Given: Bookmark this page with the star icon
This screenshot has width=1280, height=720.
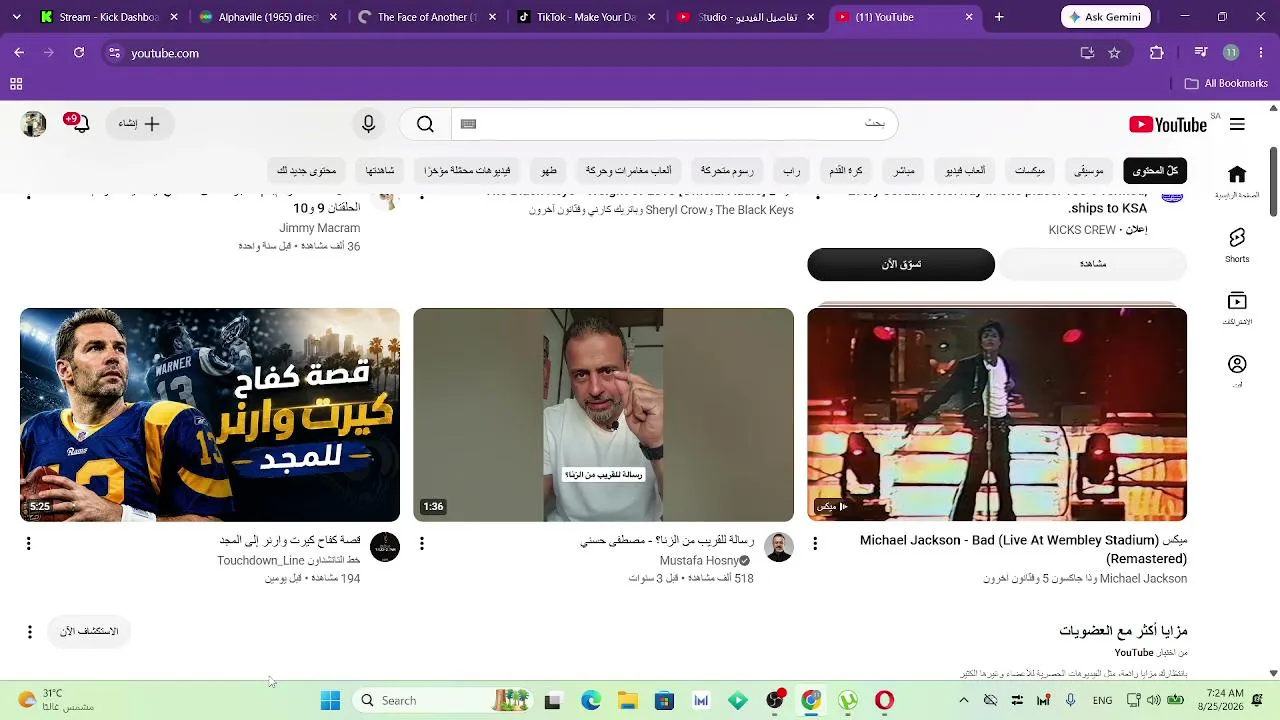Looking at the screenshot, I should (1114, 53).
